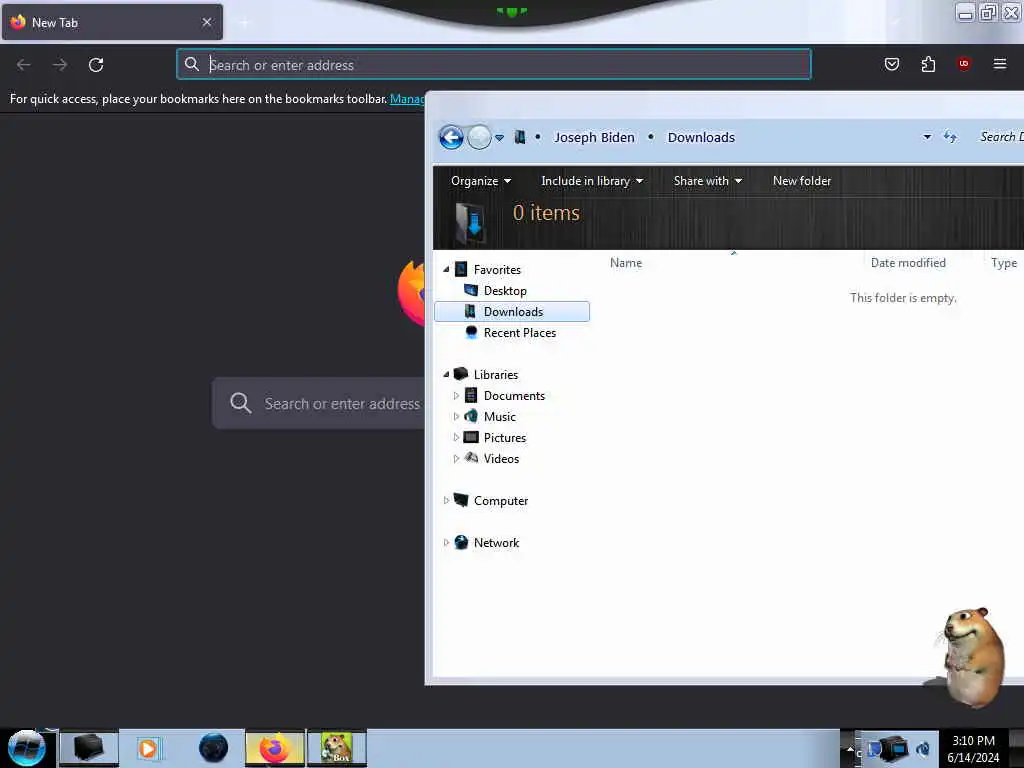This screenshot has height=768, width=1024.
Task: Expand the Documents library
Action: [x=456, y=395]
